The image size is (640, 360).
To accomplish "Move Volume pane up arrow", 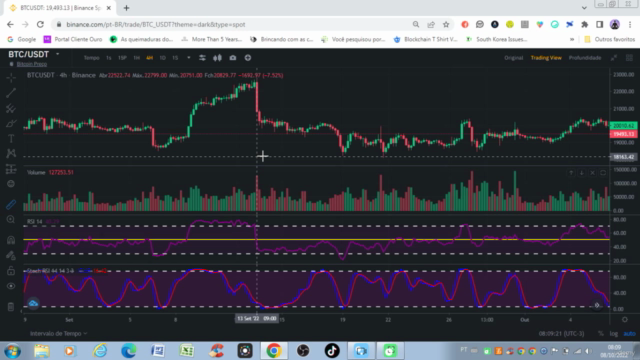I will click(x=571, y=173).
